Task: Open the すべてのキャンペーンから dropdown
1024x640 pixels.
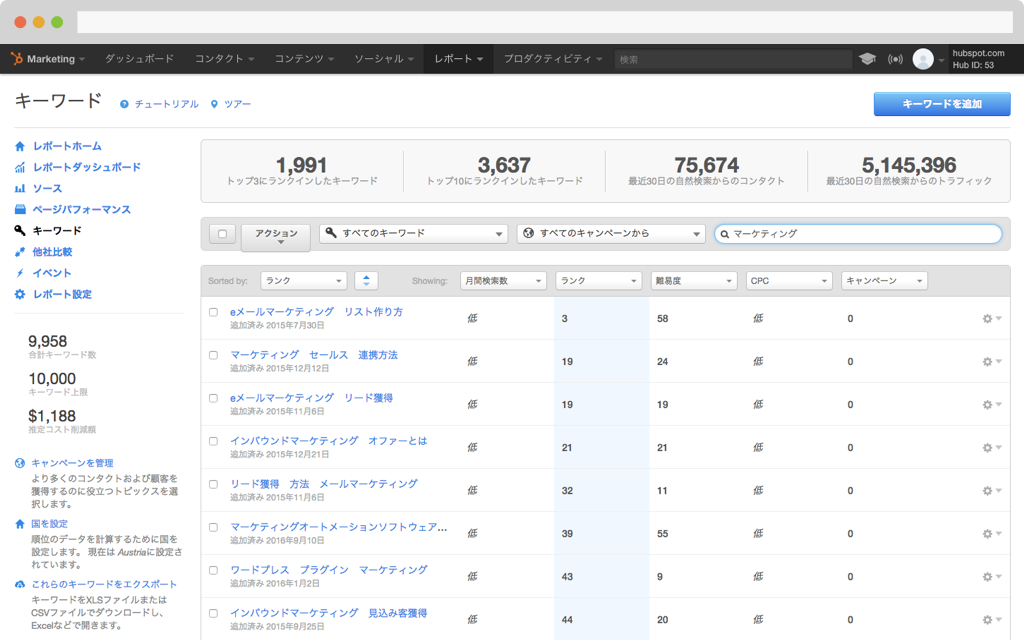Action: coord(611,234)
